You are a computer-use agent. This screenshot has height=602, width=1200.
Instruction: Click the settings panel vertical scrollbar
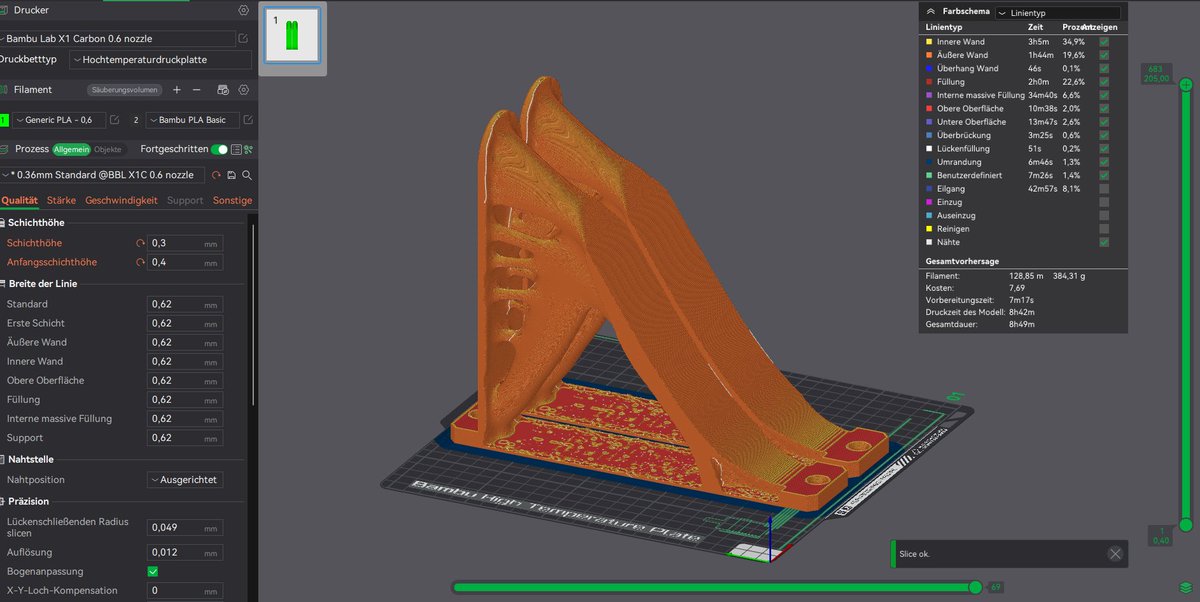pyautogui.click(x=253, y=315)
